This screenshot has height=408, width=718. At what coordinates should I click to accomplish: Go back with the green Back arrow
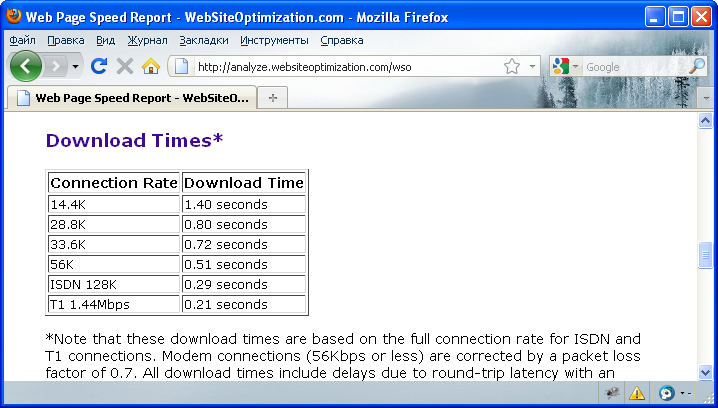tap(26, 66)
